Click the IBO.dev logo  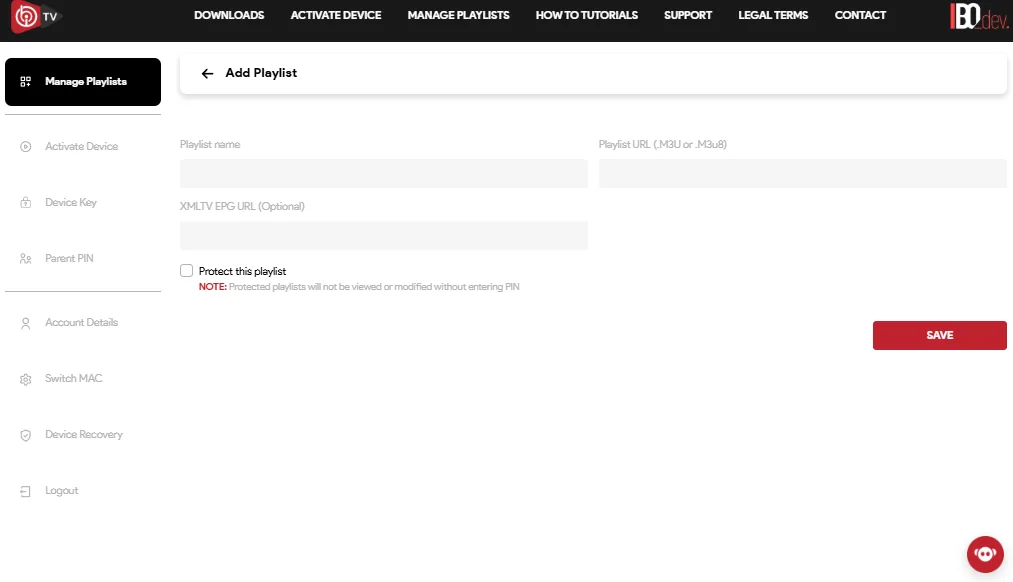[979, 17]
